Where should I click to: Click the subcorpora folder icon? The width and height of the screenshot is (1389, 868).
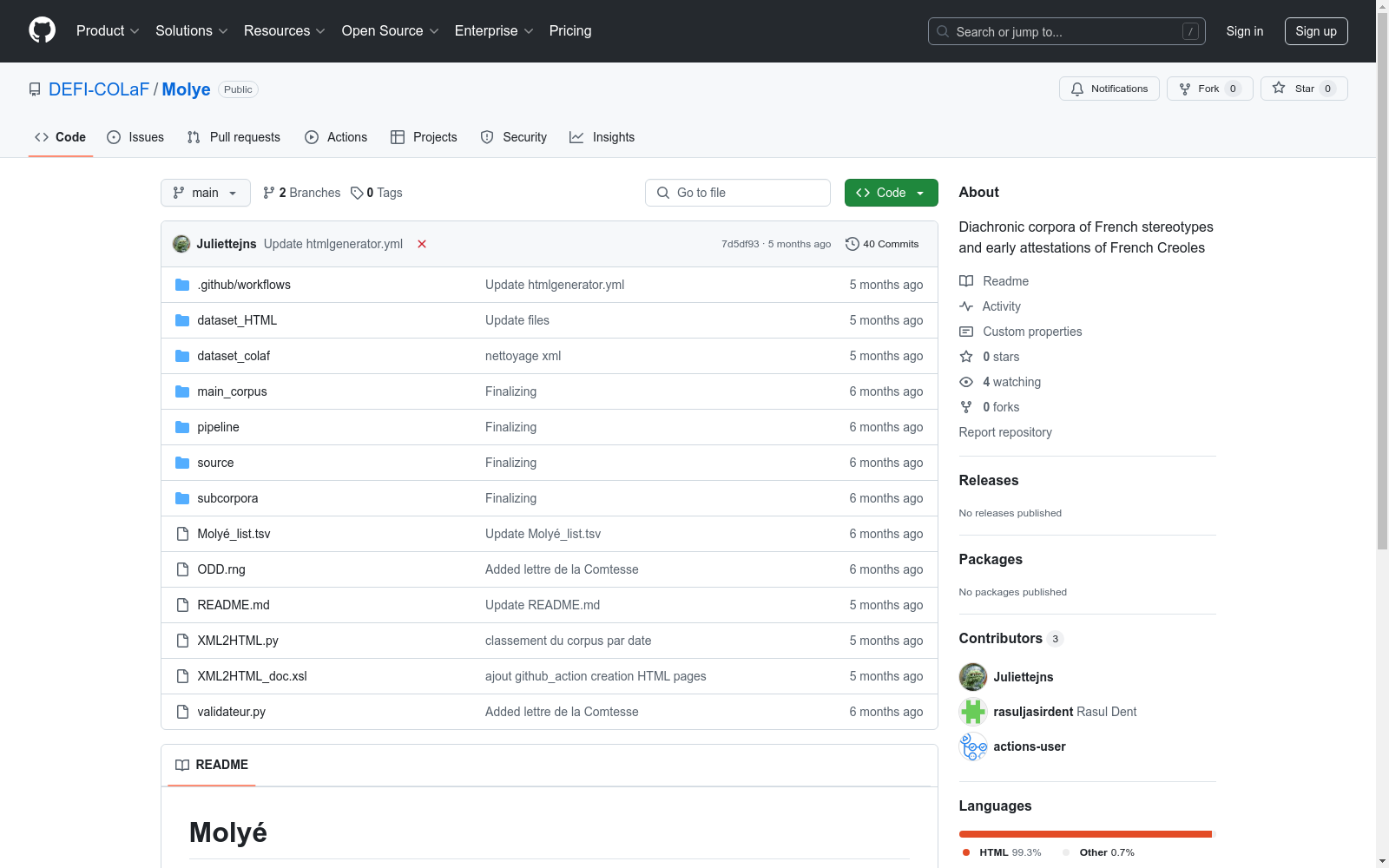pos(182,498)
